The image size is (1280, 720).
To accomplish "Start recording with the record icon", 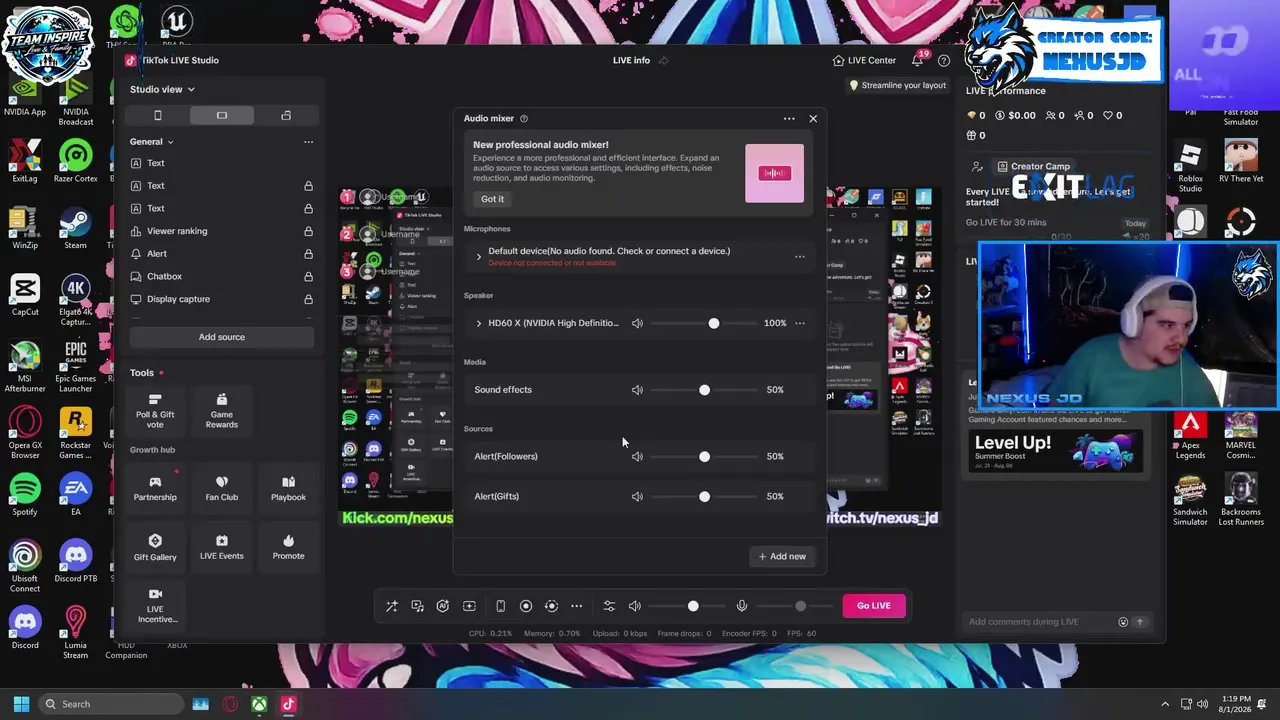I will (526, 606).
